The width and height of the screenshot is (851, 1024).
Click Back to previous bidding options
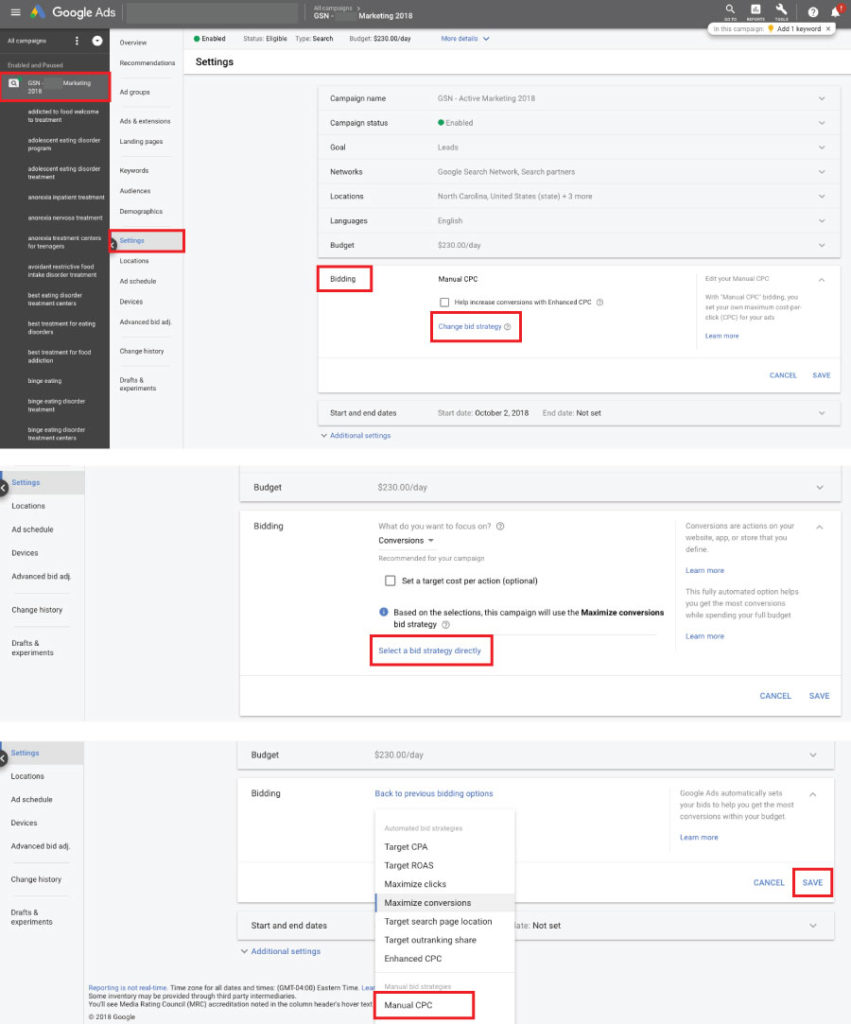click(434, 793)
